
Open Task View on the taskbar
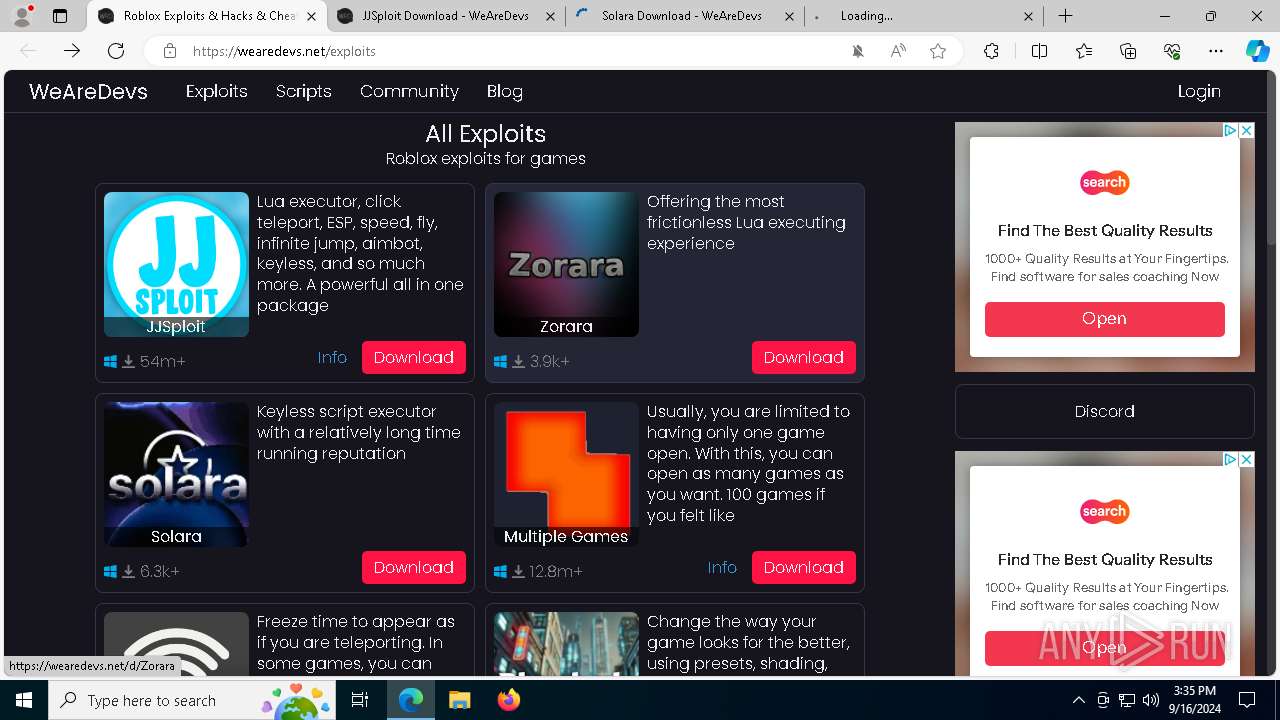(360, 700)
